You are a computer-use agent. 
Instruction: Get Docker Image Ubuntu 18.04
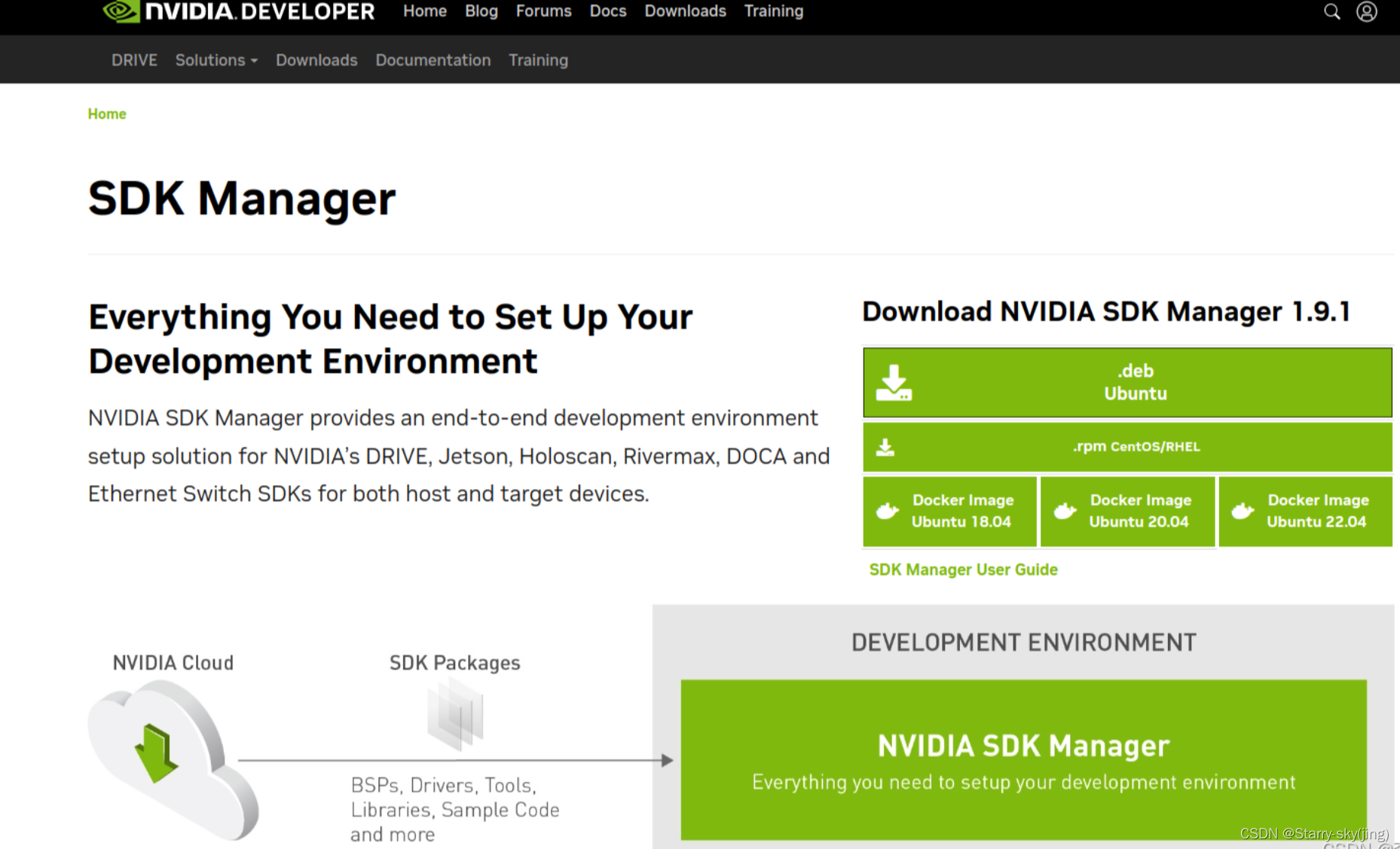tap(949, 512)
